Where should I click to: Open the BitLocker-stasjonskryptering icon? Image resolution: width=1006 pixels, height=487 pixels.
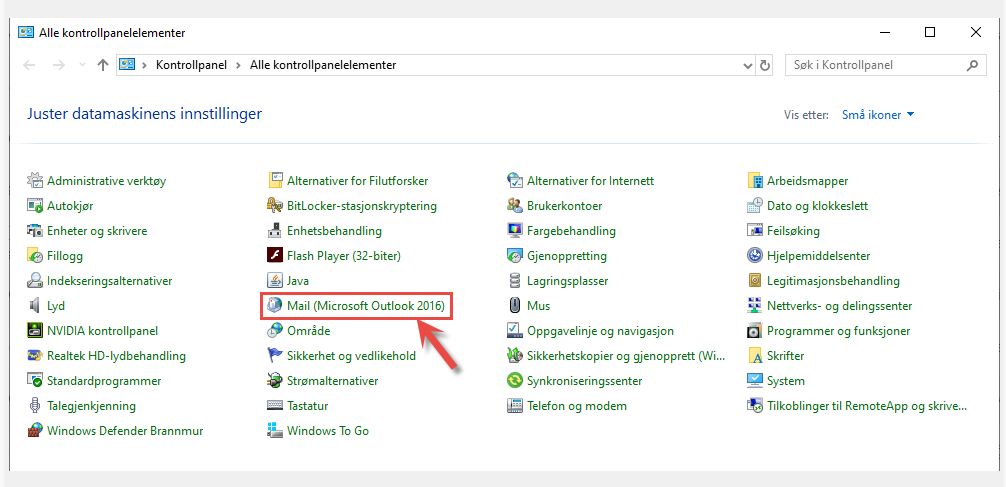click(275, 206)
